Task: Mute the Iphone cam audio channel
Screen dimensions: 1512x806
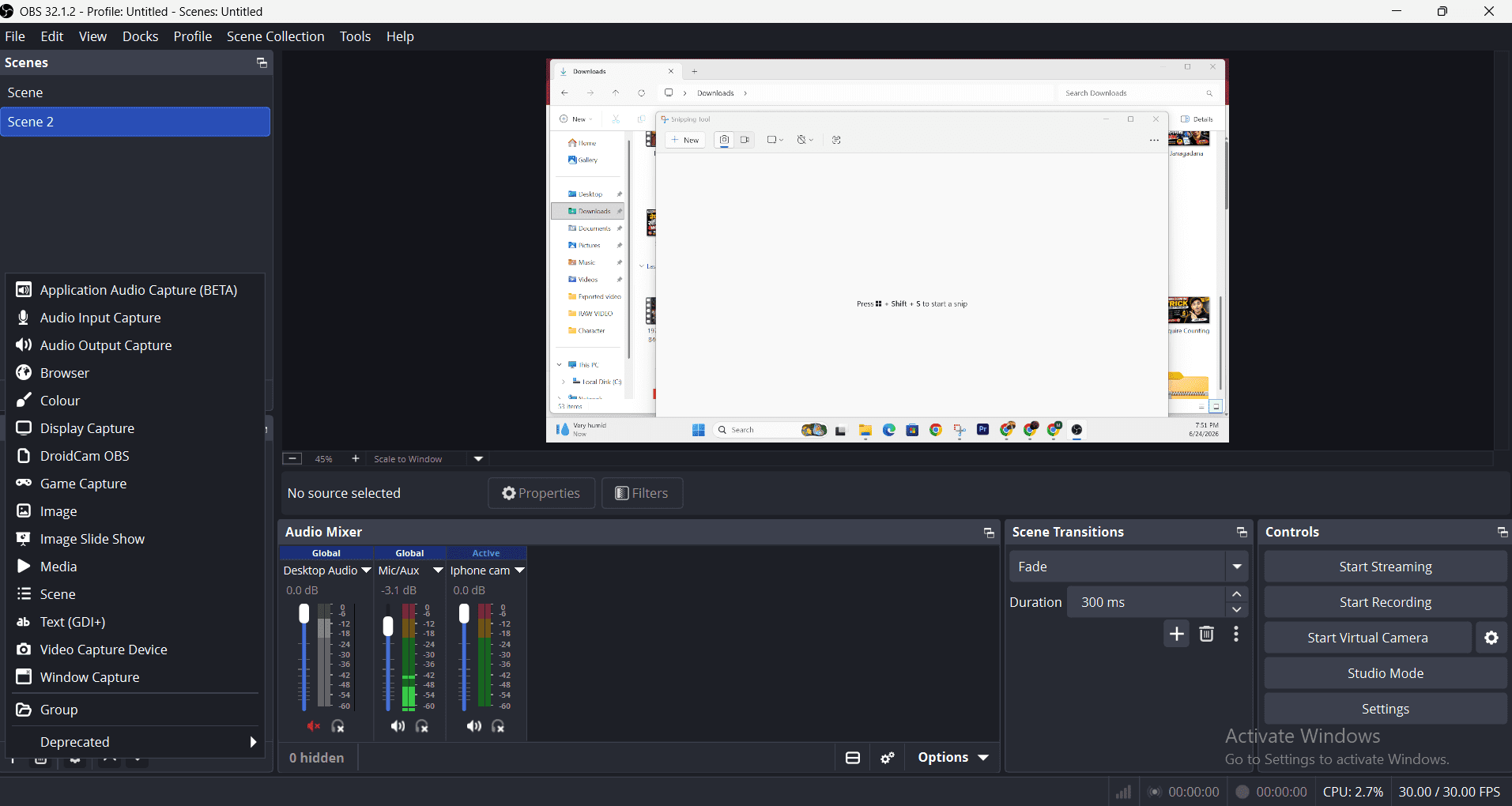Action: tap(473, 726)
